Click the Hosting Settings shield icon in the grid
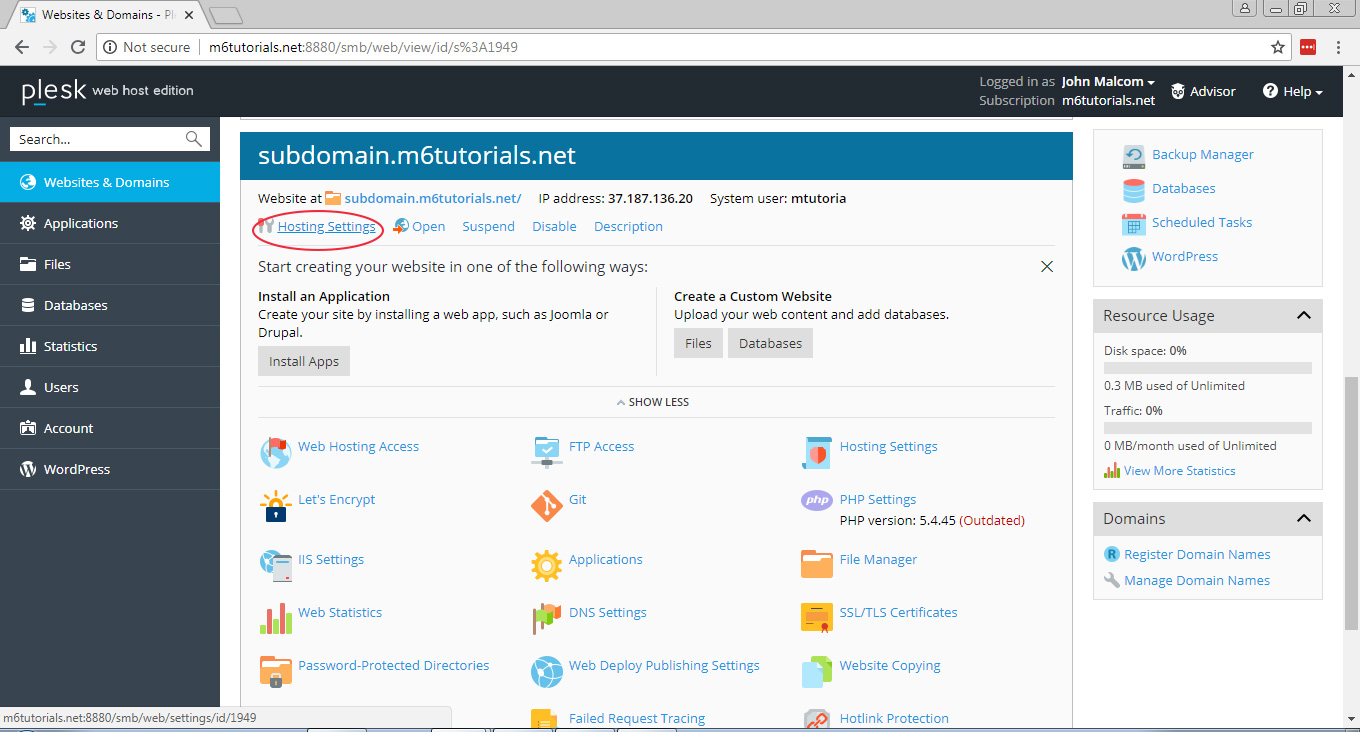The image size is (1360, 732). 816,453
